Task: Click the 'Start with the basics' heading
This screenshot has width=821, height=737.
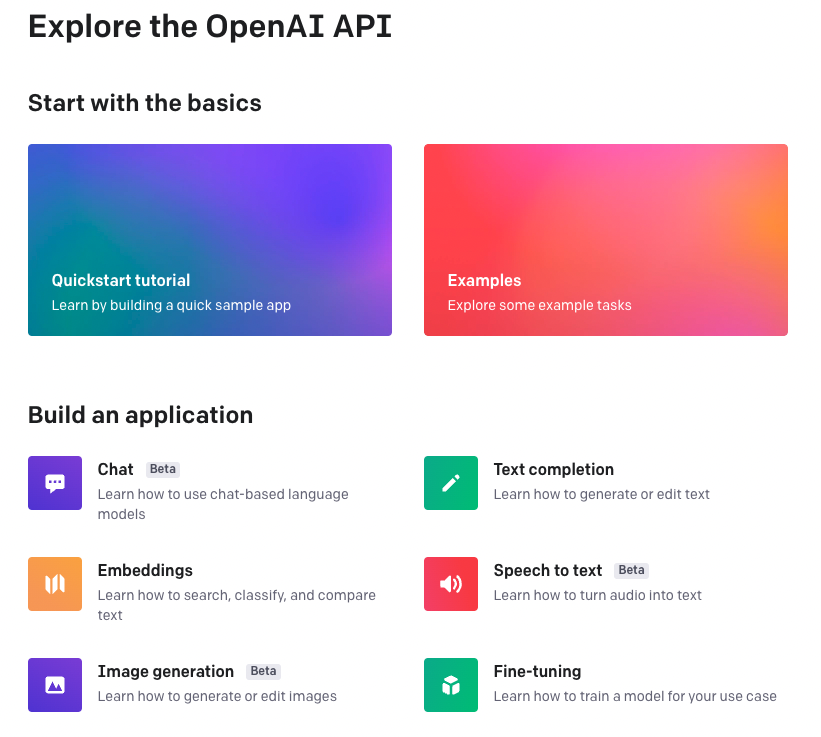Action: pos(145,103)
